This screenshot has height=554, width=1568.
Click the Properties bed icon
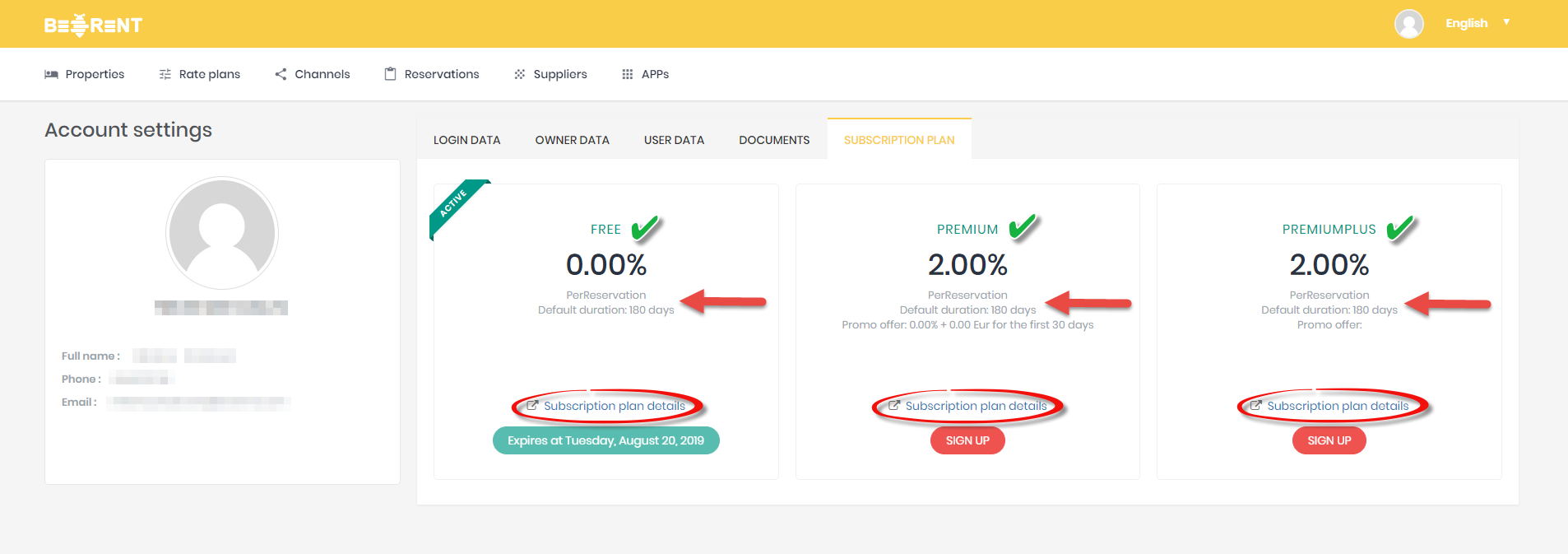51,74
